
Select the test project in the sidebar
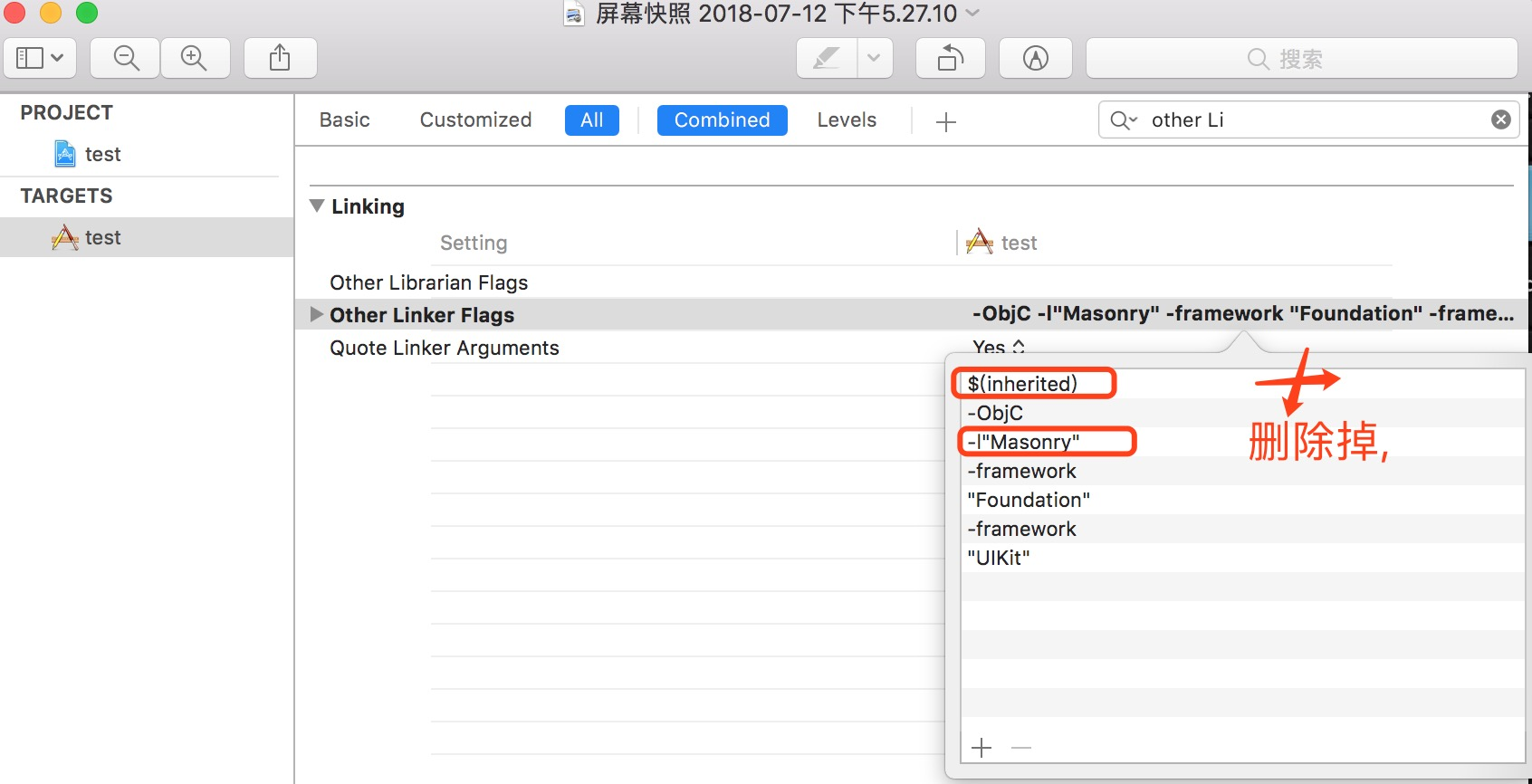tap(88, 154)
